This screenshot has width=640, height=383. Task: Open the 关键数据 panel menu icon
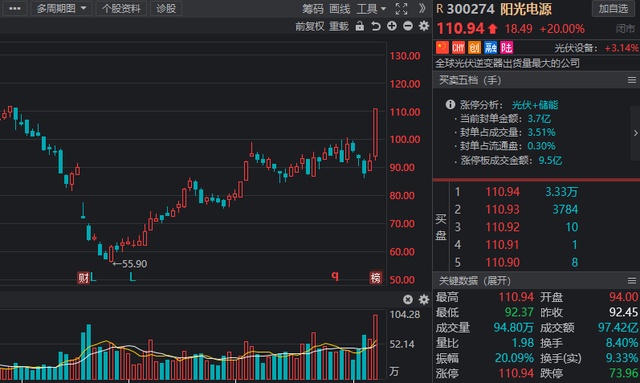point(632,281)
